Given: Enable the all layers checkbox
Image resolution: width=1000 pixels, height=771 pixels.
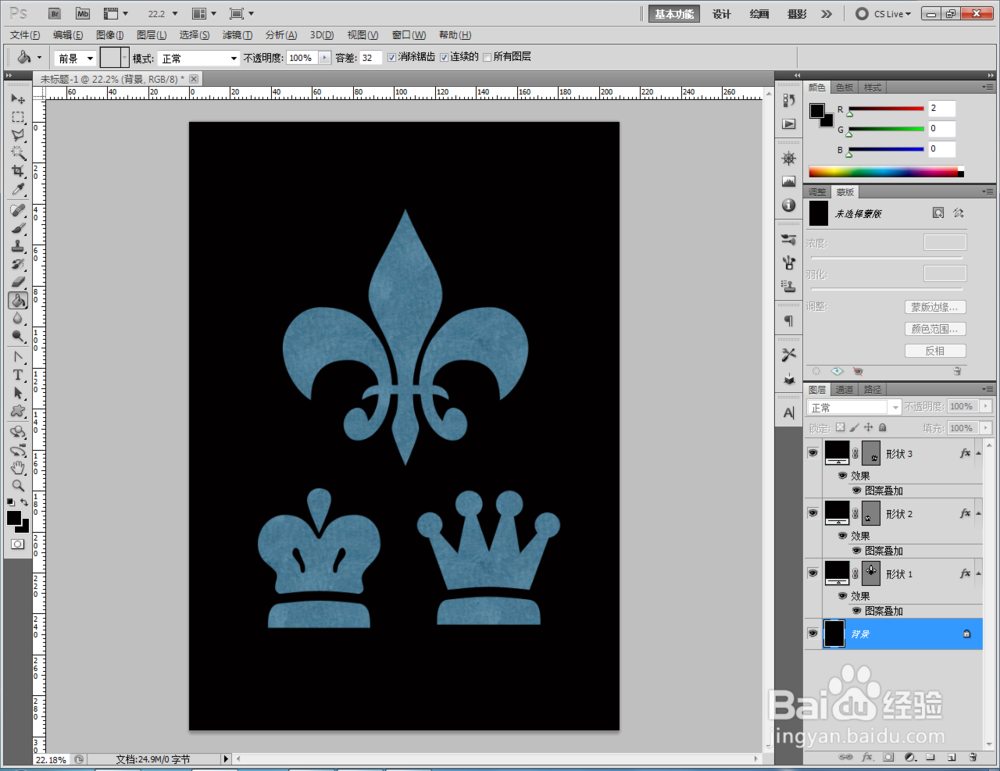Looking at the screenshot, I should [x=487, y=57].
